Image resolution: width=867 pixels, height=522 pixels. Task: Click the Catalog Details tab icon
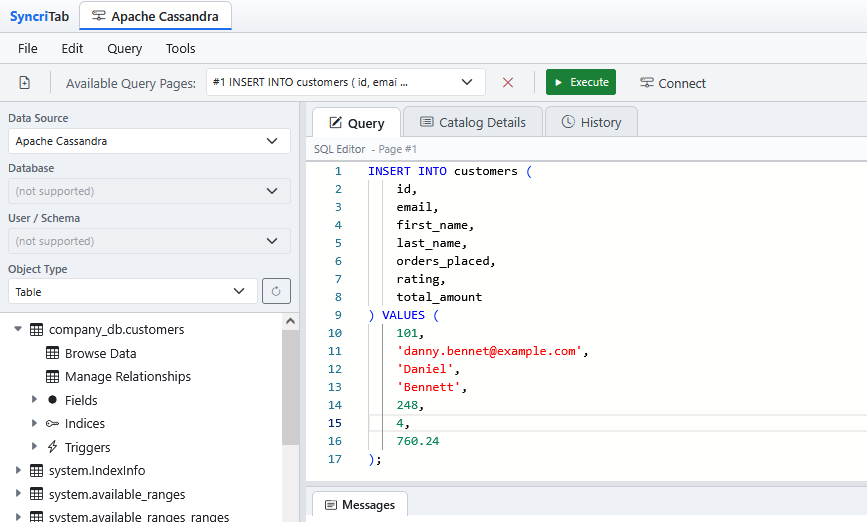click(x=426, y=122)
